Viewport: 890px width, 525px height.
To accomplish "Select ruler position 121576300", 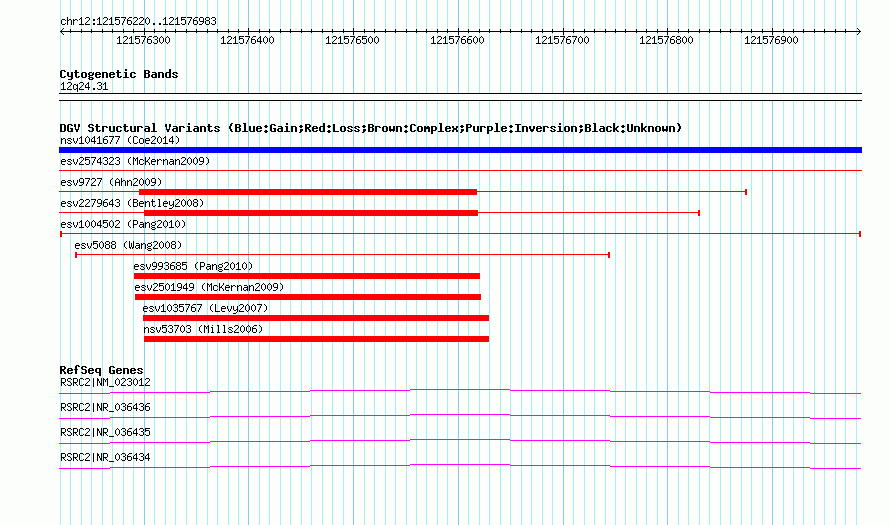I will click(x=143, y=40).
